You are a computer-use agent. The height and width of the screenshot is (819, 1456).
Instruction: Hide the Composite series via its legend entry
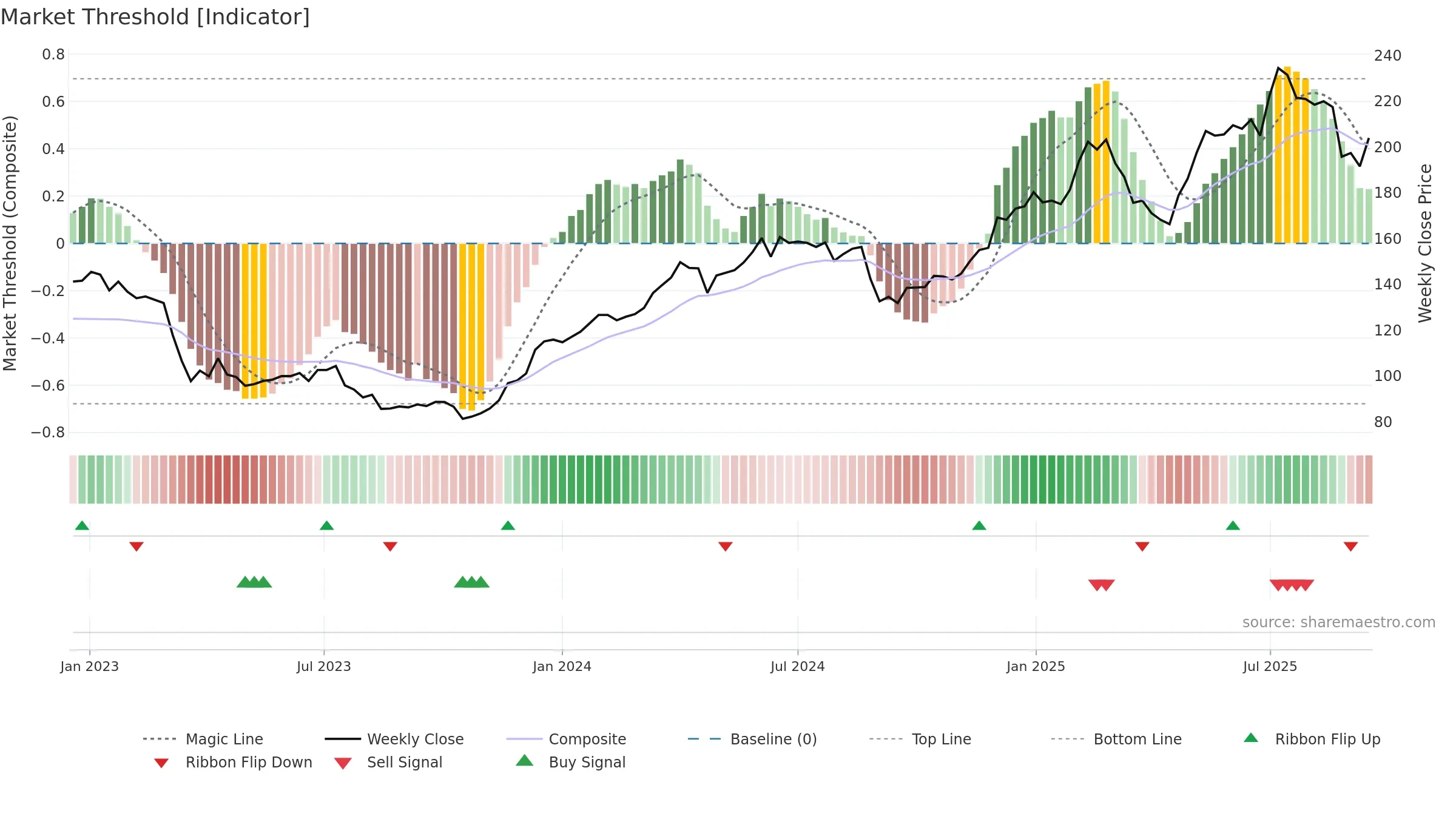566,739
